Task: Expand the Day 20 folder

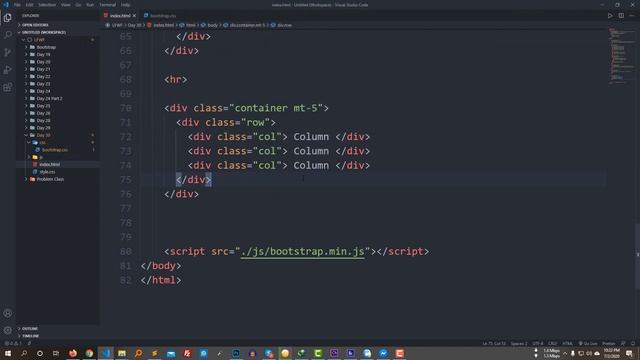Action: click(x=57, y=62)
